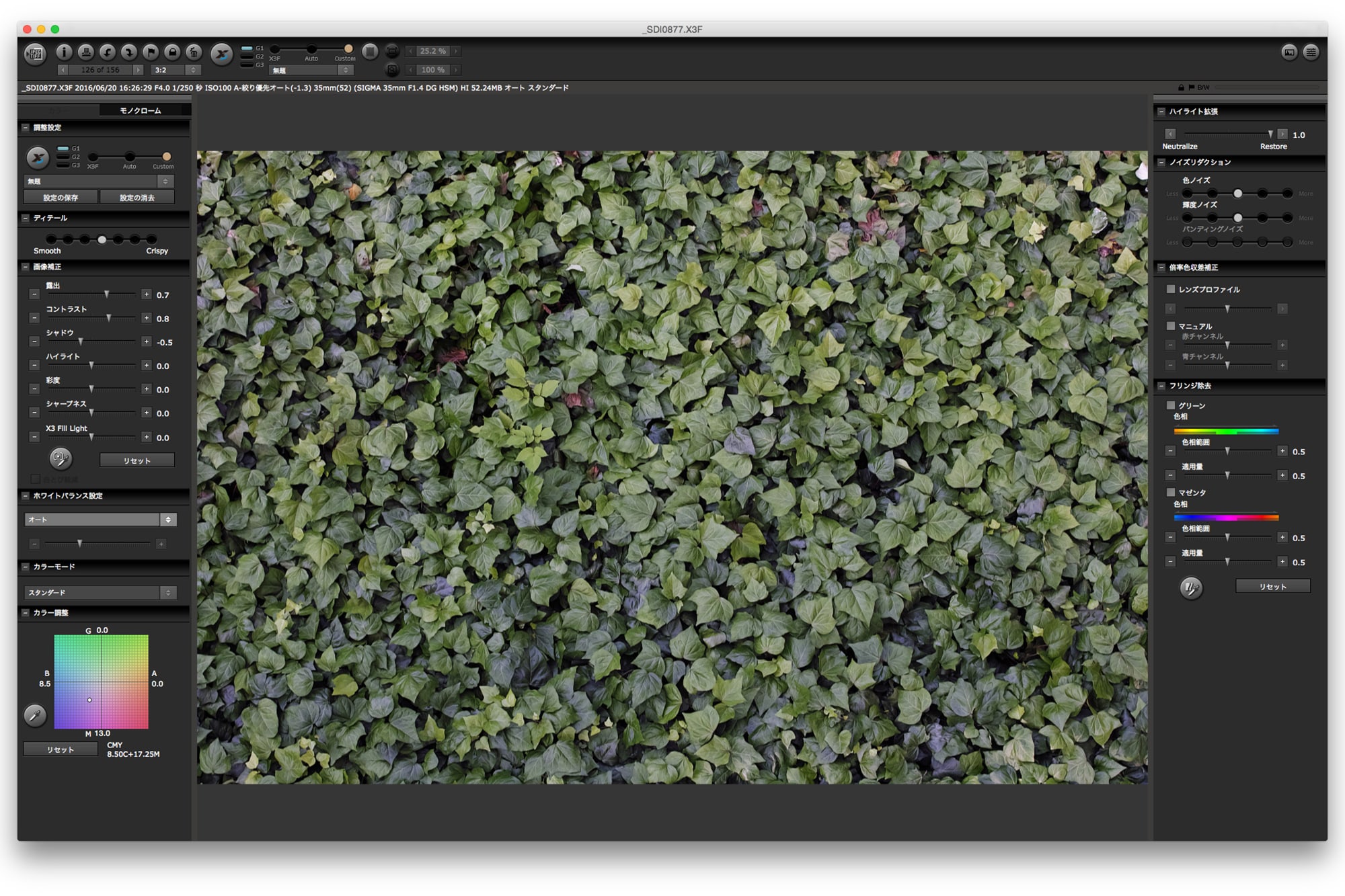Enable the レンズプロファイル checkbox

[1171, 289]
